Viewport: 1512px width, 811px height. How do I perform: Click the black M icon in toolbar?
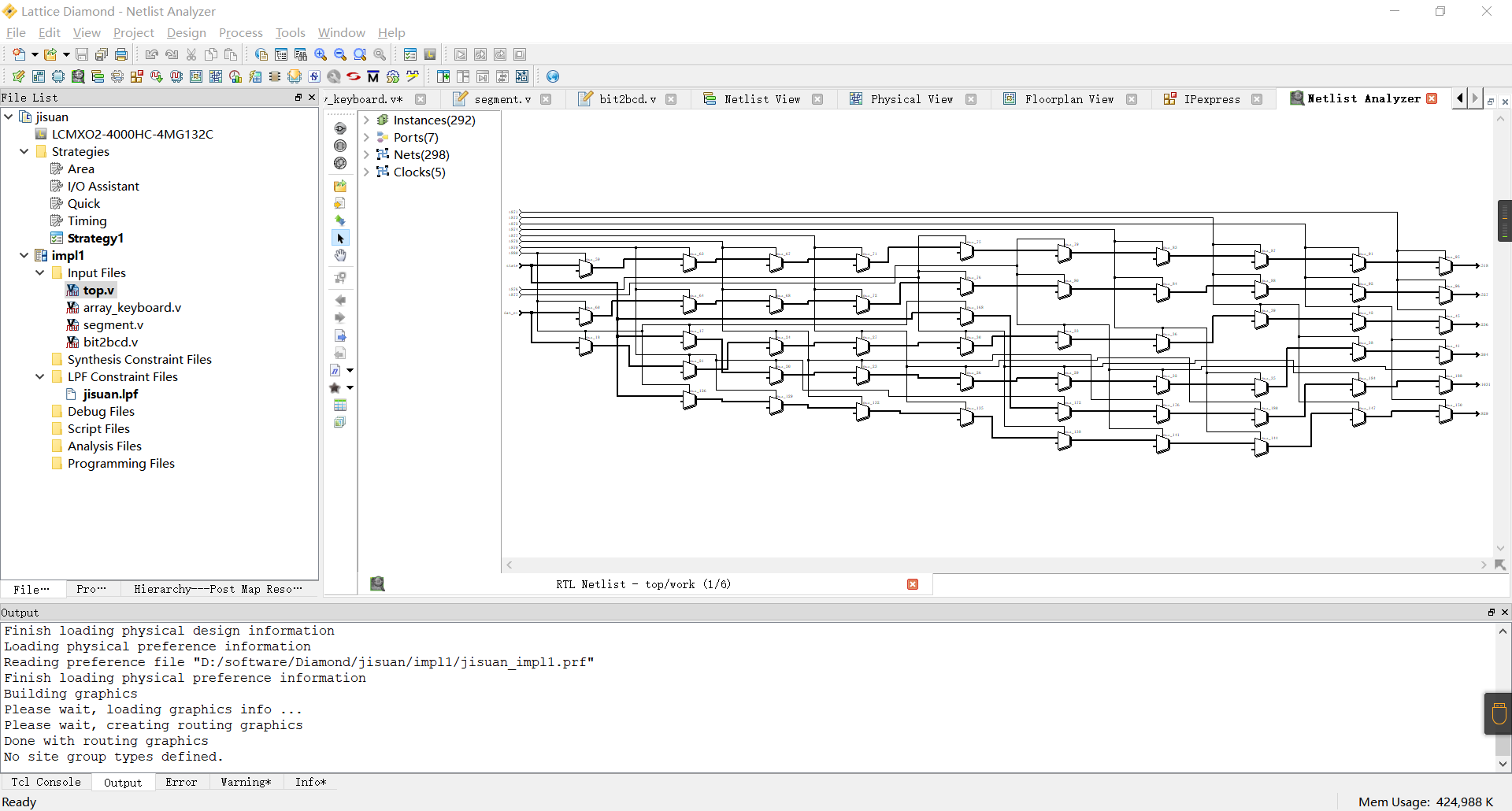[x=373, y=76]
